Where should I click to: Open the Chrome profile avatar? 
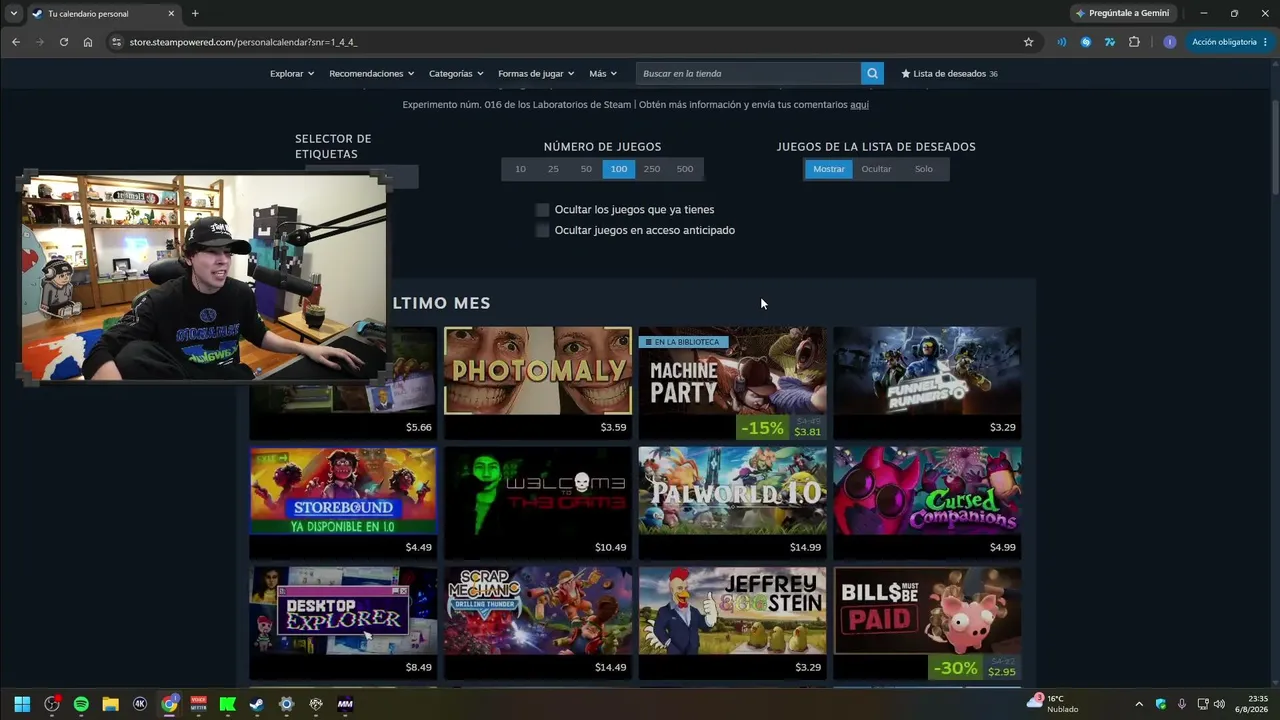[x=1170, y=42]
